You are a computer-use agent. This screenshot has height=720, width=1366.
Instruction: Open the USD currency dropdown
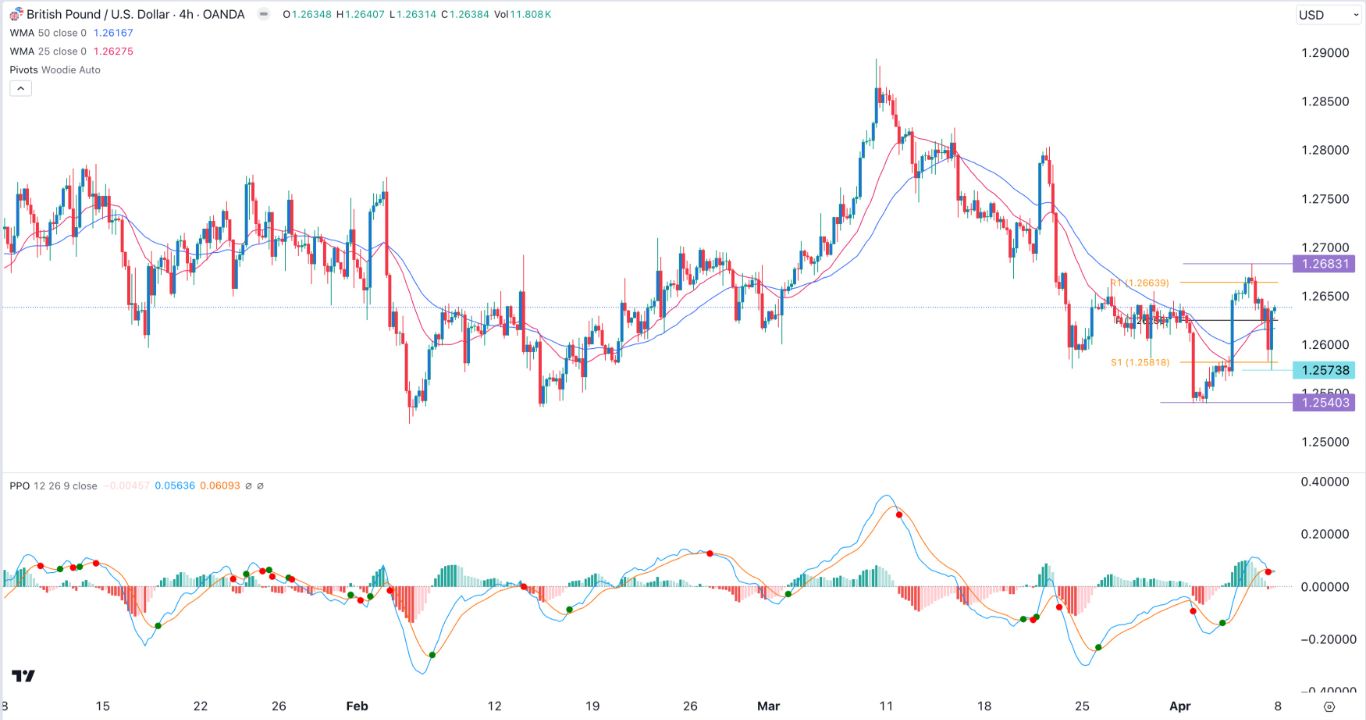coord(1325,14)
